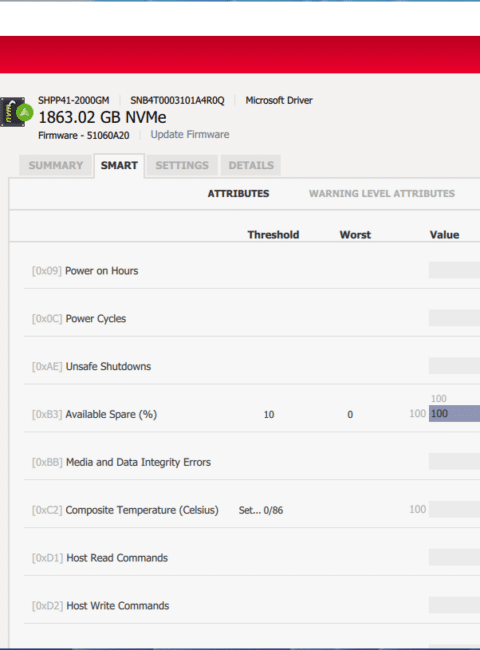Image resolution: width=480 pixels, height=650 pixels.
Task: Select the Host Read Commands row
Action: point(252,558)
